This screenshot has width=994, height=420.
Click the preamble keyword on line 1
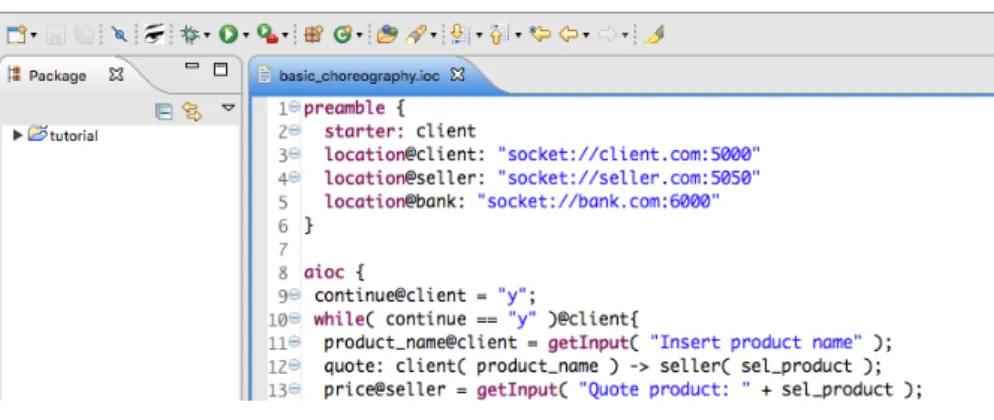point(344,108)
